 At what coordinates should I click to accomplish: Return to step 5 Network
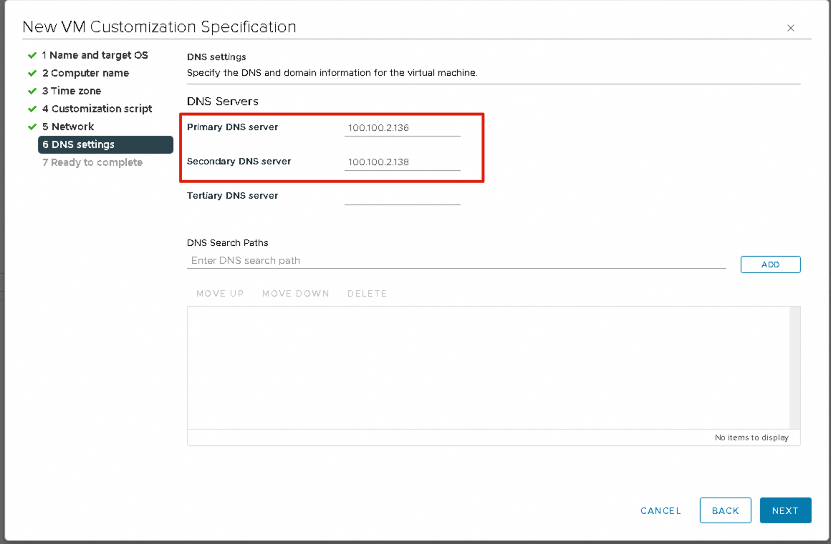68,127
